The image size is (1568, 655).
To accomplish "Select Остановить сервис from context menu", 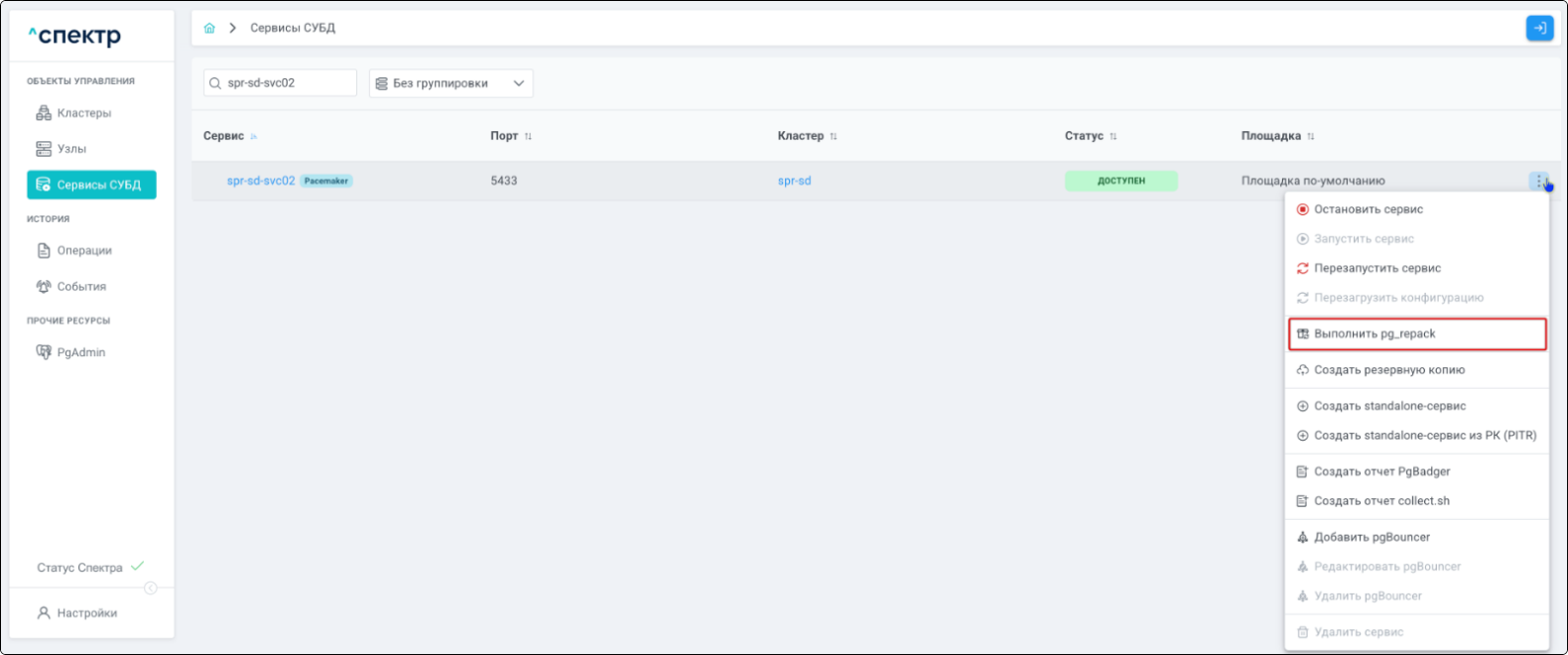I will coord(1368,209).
